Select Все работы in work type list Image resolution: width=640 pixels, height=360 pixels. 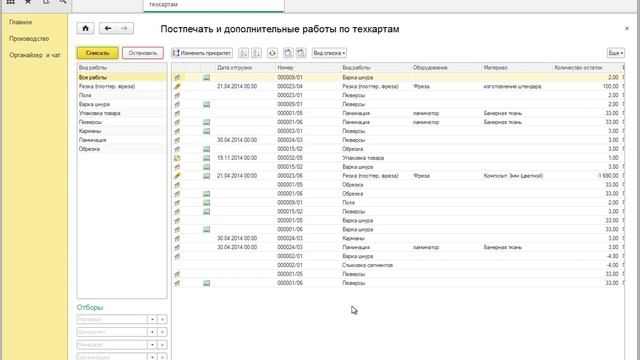122,77
